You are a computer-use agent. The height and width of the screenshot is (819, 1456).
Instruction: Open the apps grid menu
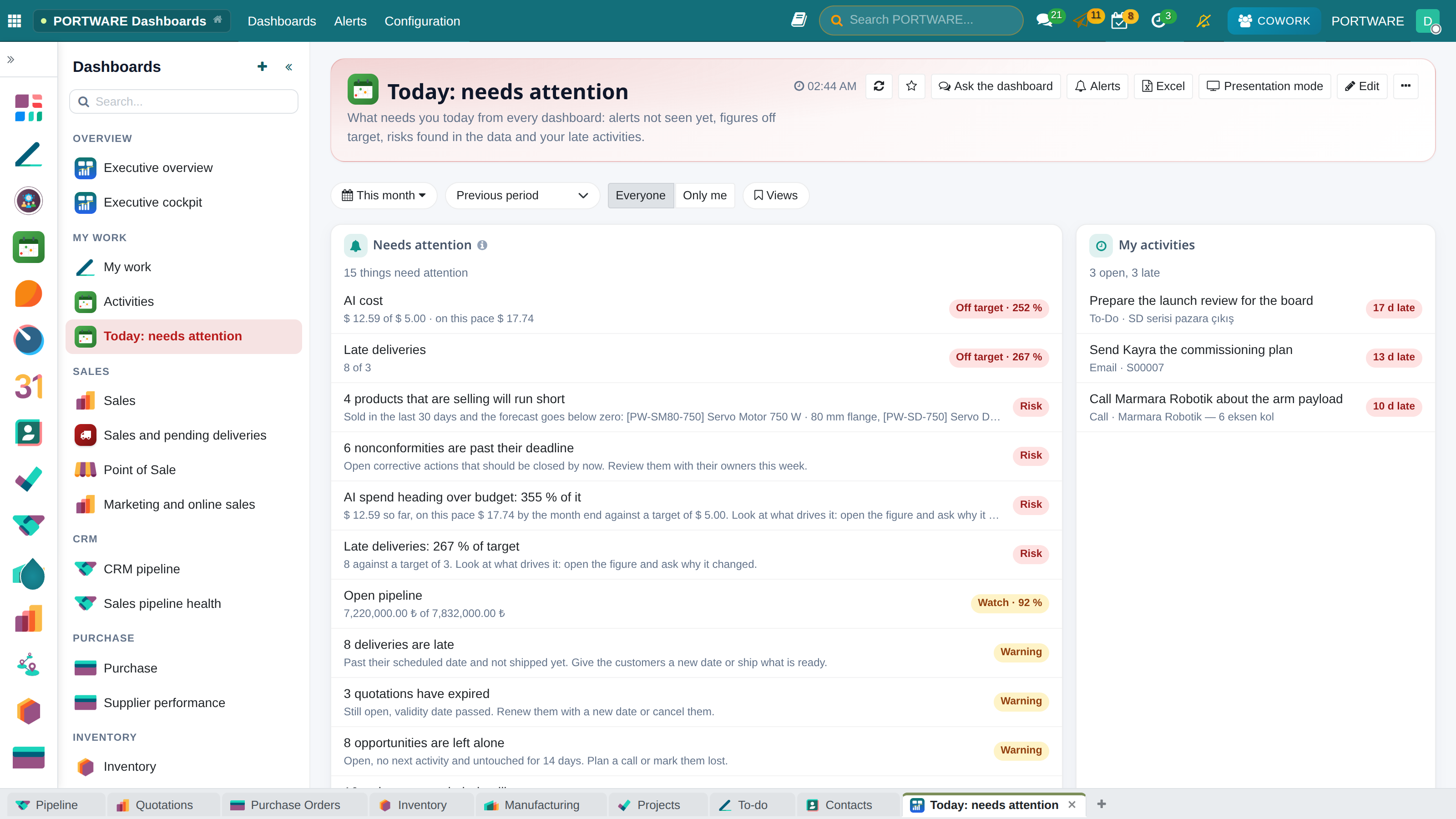pyautogui.click(x=15, y=21)
